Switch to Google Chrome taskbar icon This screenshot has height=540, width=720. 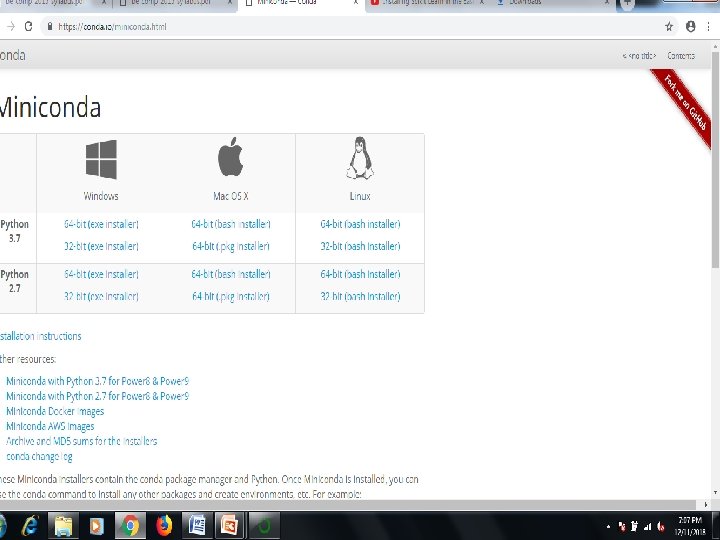(130, 525)
